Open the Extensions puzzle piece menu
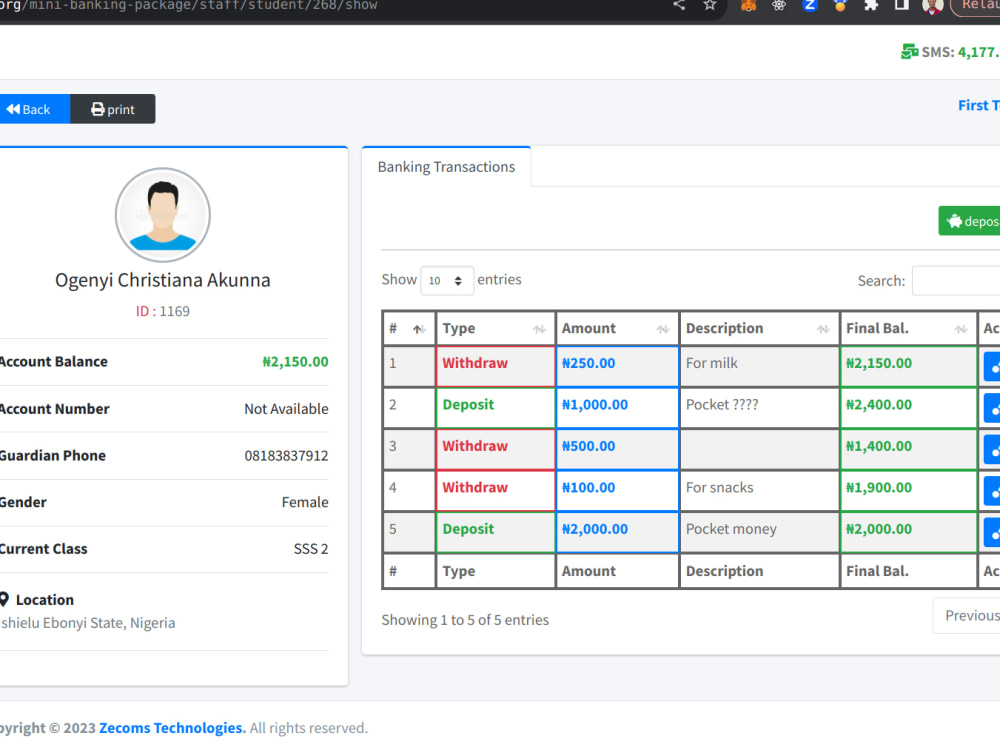 pos(871,6)
